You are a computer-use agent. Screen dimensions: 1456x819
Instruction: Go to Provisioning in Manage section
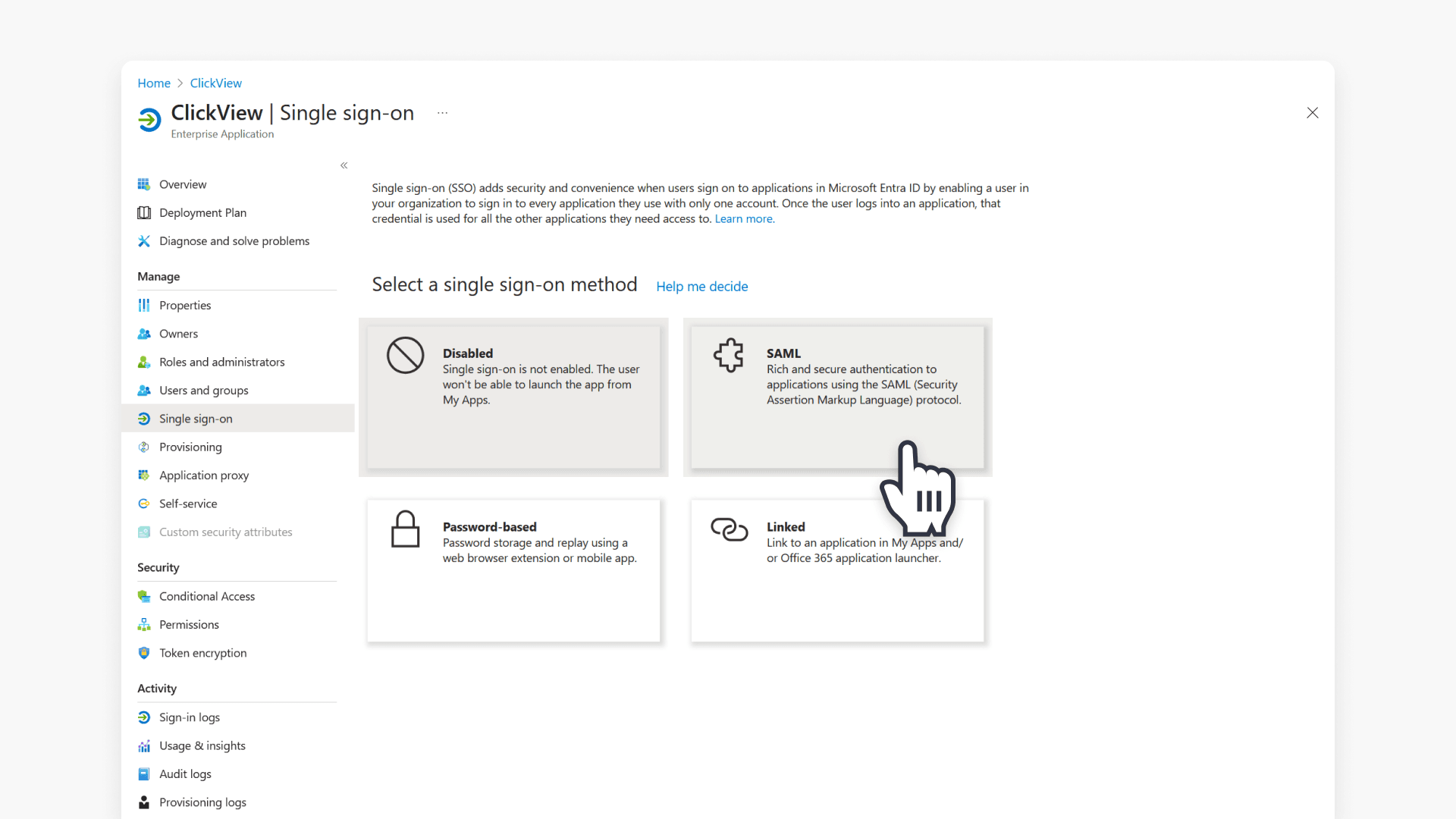click(x=190, y=447)
